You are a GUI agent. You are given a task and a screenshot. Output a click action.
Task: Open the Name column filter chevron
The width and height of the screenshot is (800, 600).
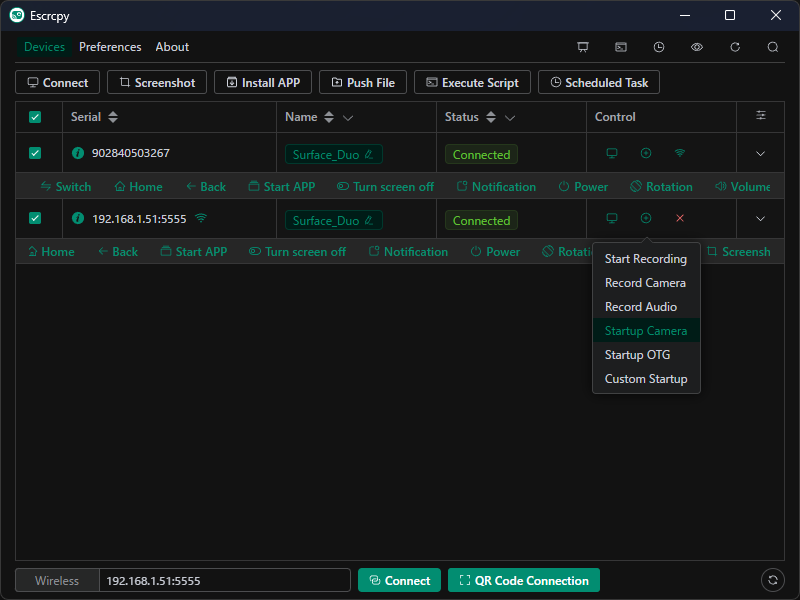pos(348,118)
